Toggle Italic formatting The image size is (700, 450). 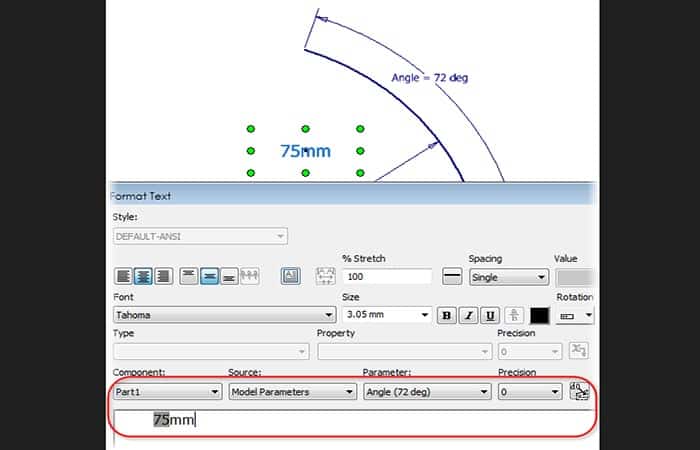(x=467, y=315)
